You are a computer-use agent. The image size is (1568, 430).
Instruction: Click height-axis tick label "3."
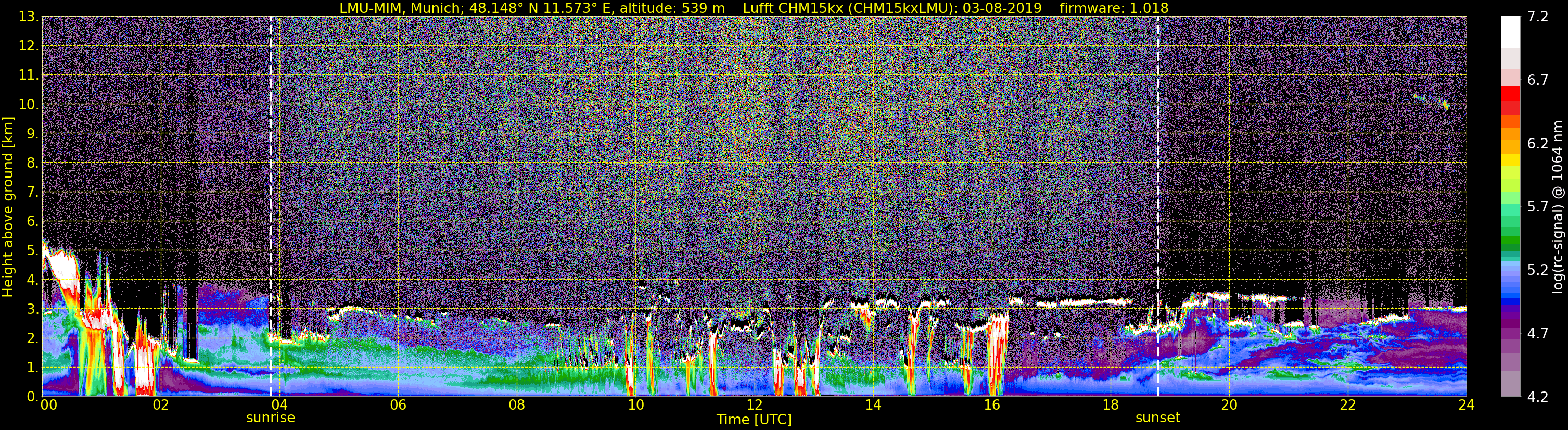33,309
